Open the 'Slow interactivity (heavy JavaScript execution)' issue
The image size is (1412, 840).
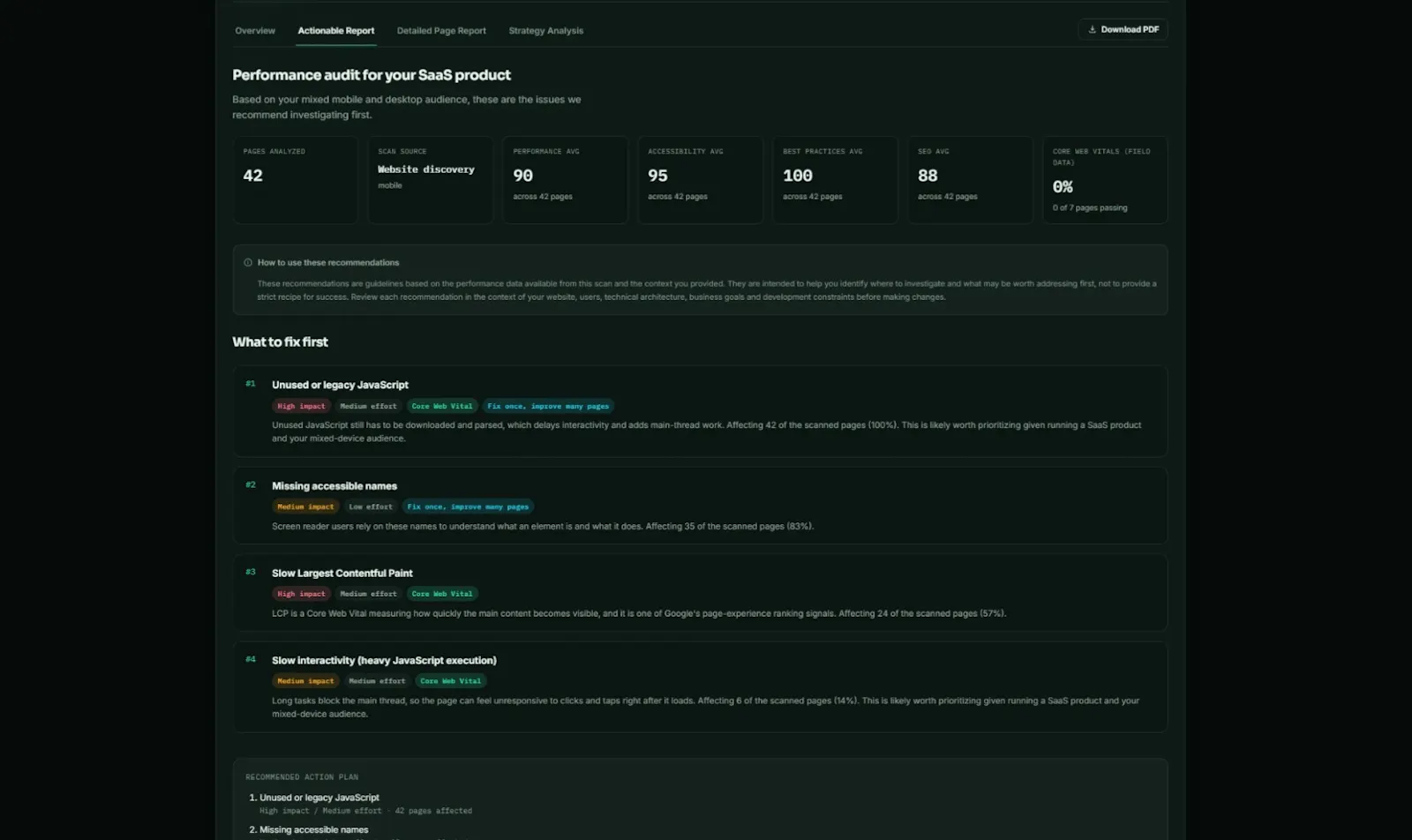pos(384,661)
